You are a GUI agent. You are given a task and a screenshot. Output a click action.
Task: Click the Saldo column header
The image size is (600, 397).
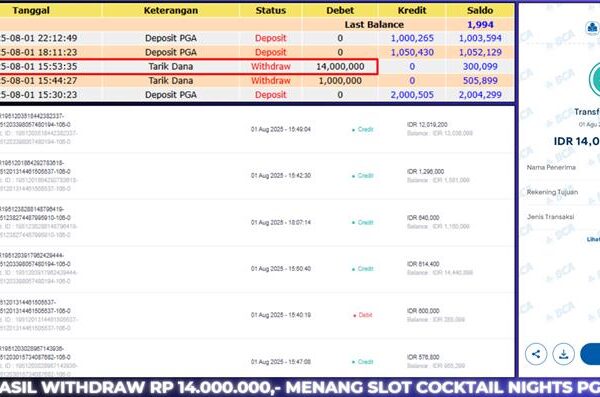[480, 10]
